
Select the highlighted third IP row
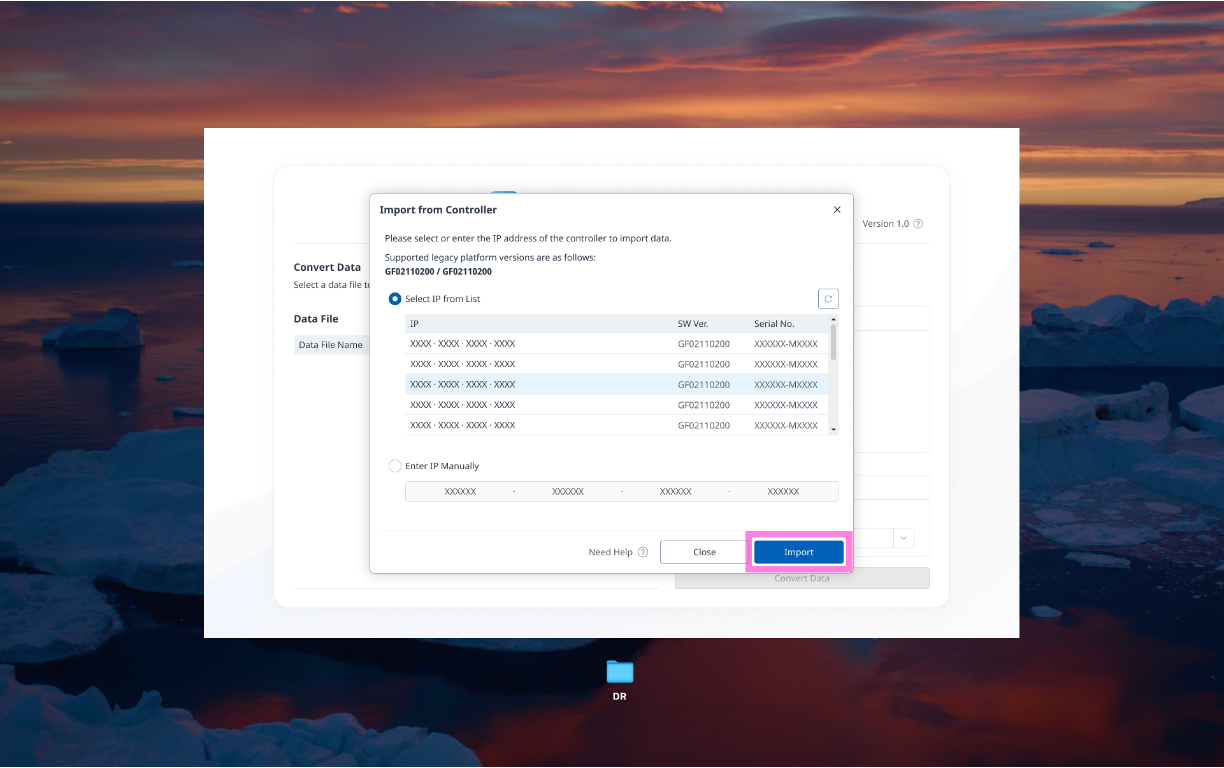tap(540, 385)
